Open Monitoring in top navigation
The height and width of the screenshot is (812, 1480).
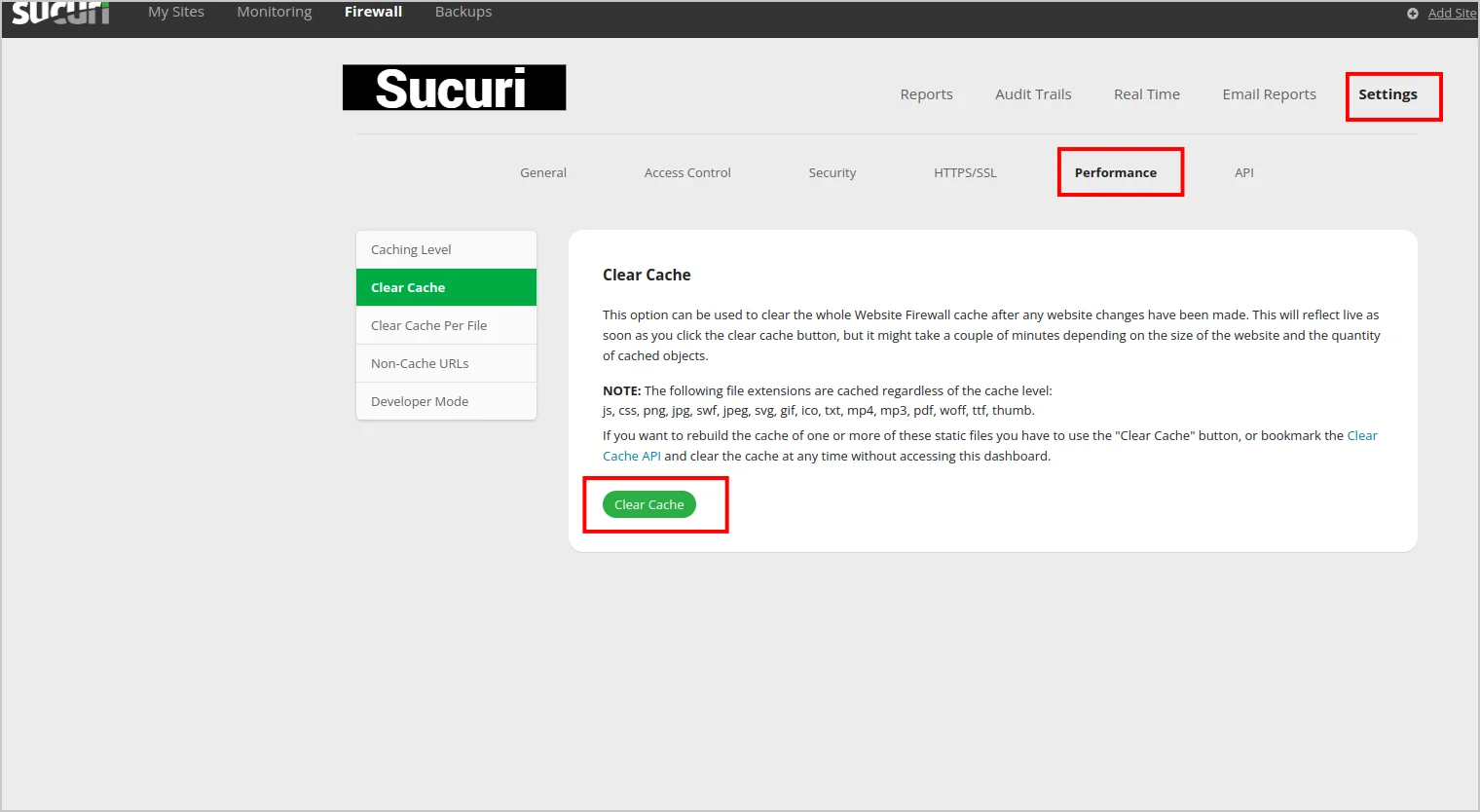pos(275,12)
